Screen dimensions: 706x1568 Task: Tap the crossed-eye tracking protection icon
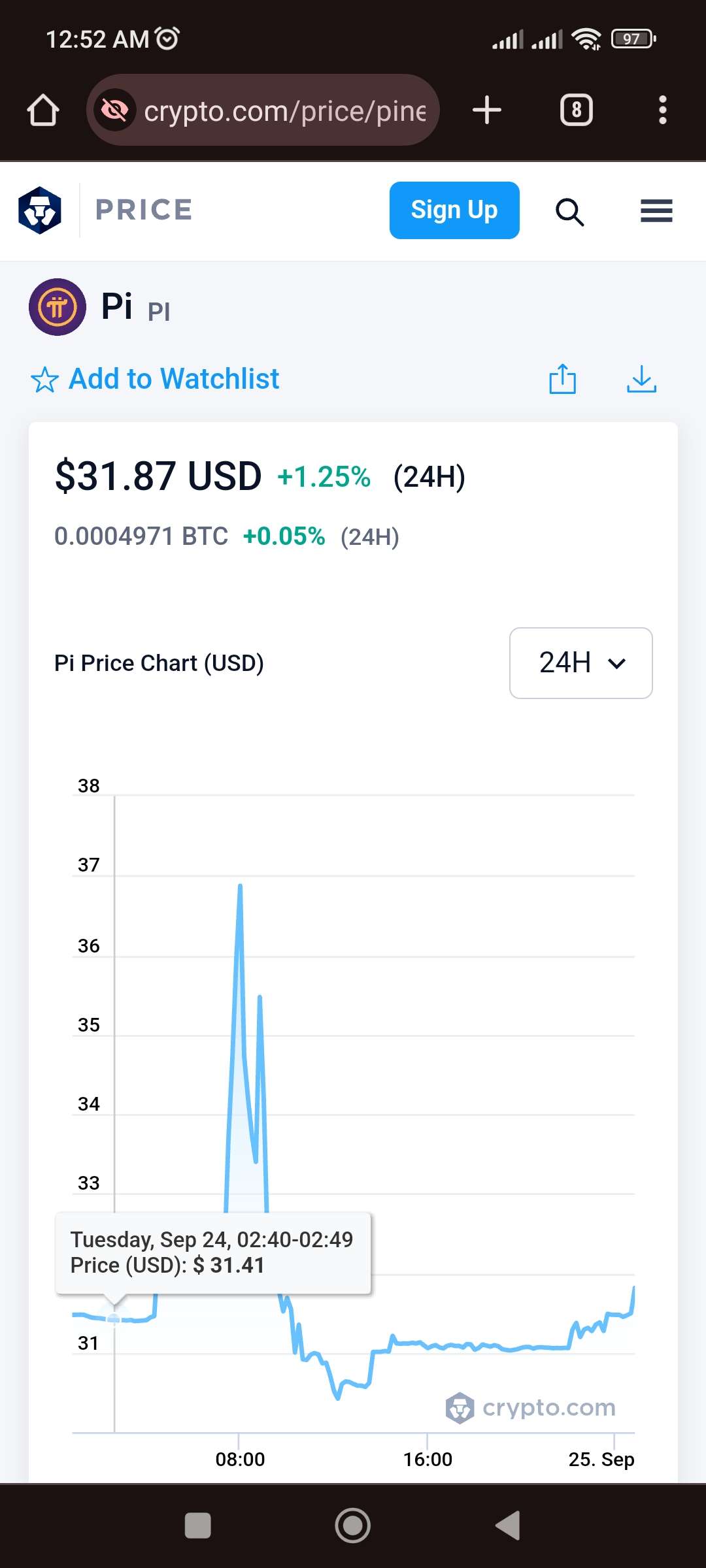coord(115,110)
